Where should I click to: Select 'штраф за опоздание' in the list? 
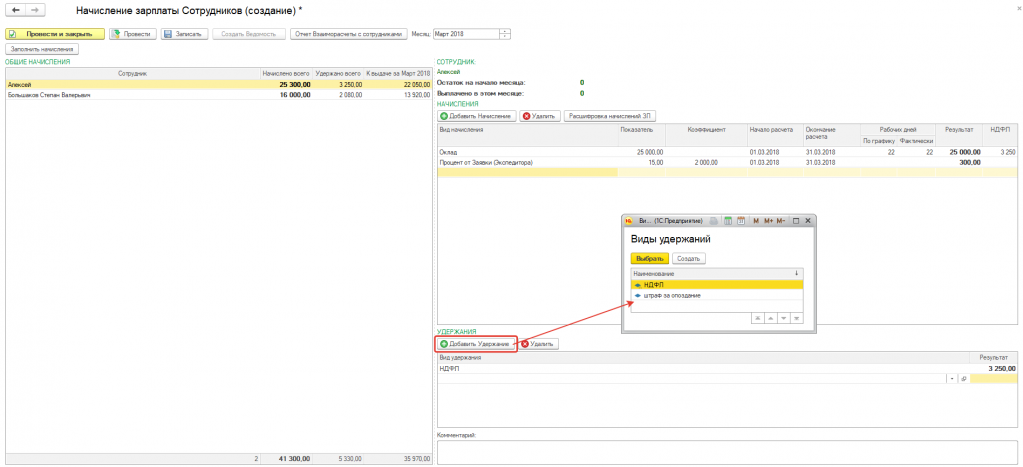click(717, 295)
